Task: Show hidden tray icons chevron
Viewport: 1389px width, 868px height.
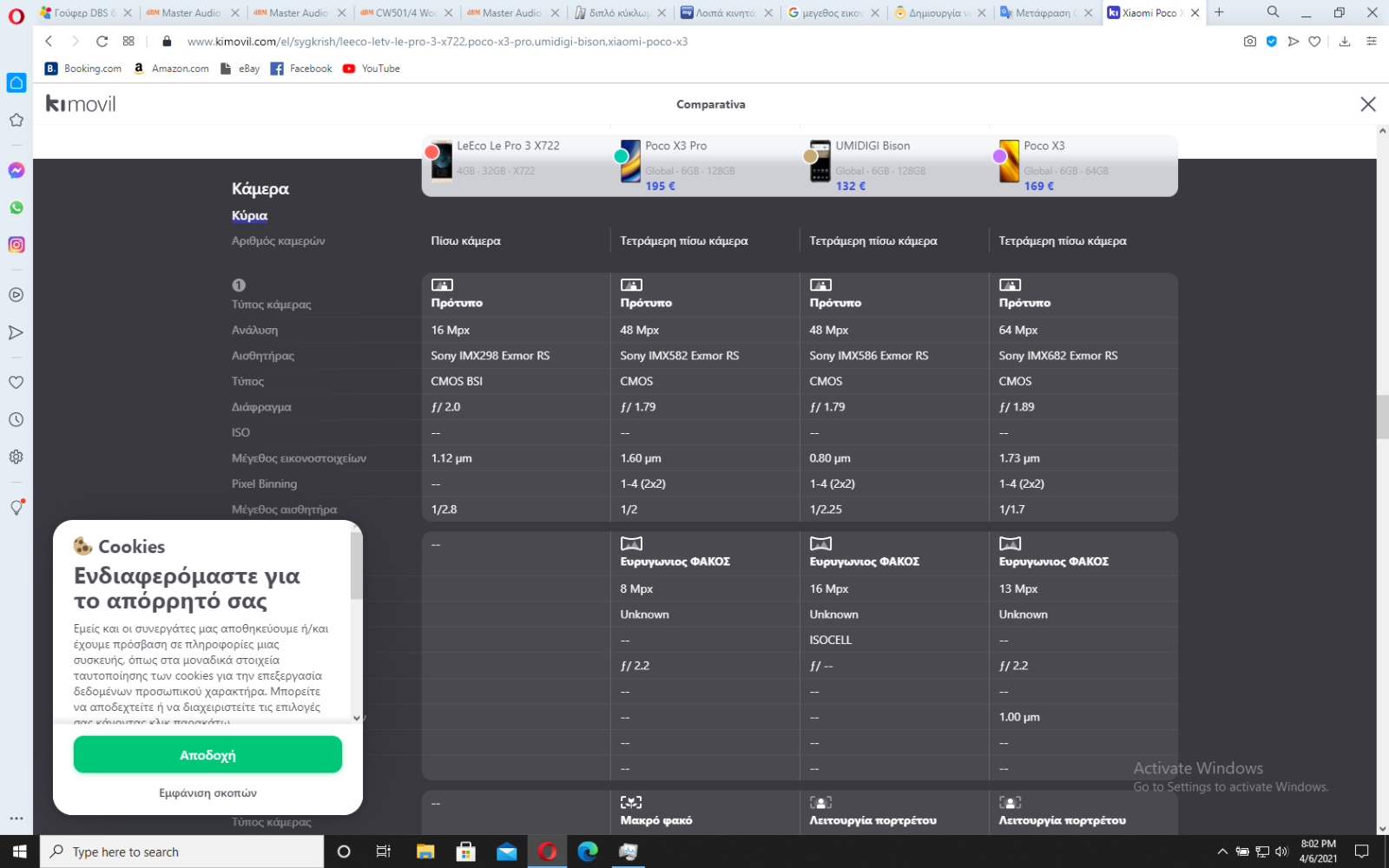Action: tap(1222, 852)
